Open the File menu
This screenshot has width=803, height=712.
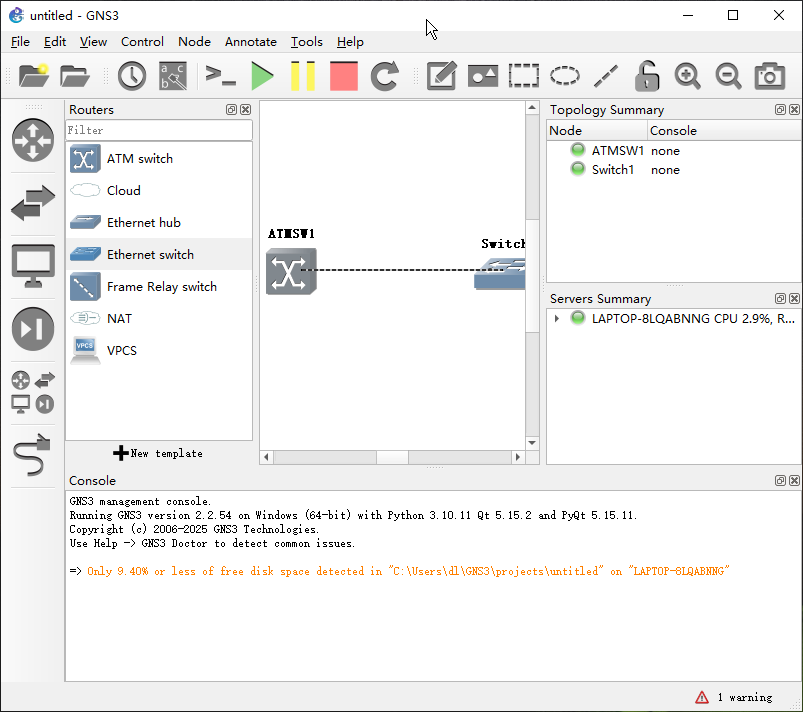tap(20, 42)
